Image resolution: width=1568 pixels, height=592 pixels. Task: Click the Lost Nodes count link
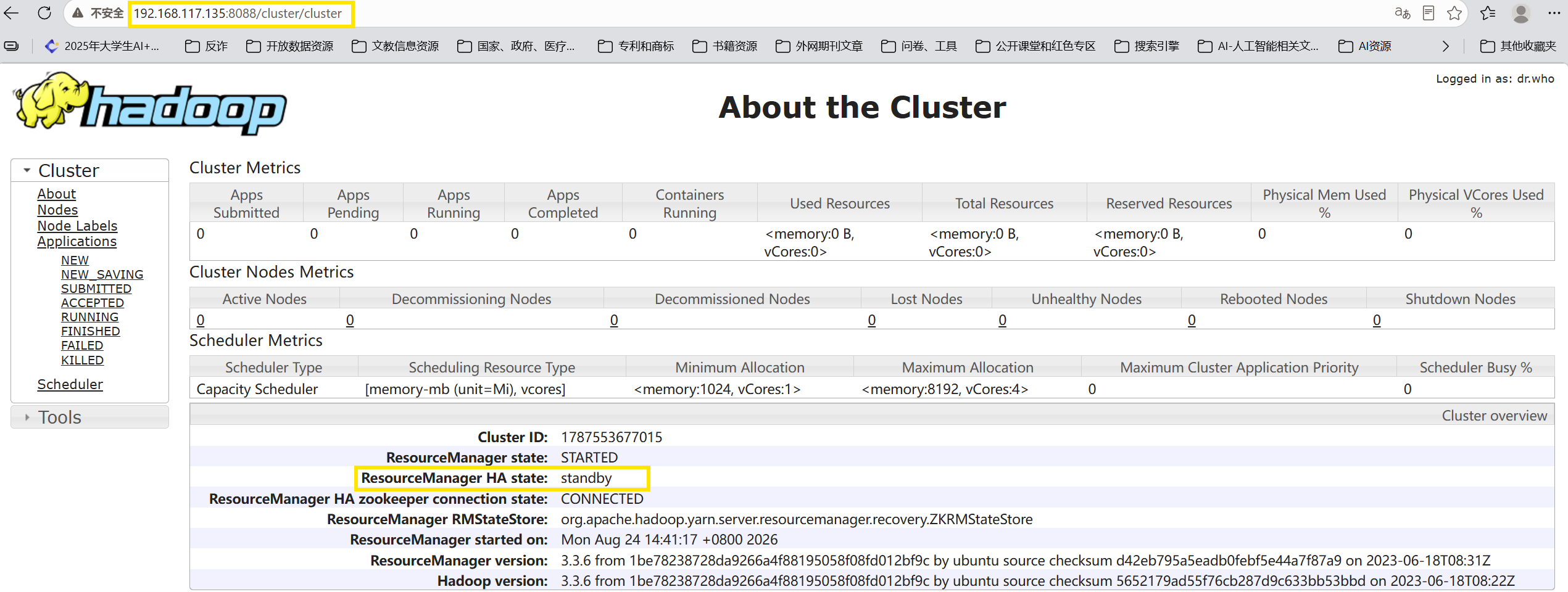(x=872, y=320)
